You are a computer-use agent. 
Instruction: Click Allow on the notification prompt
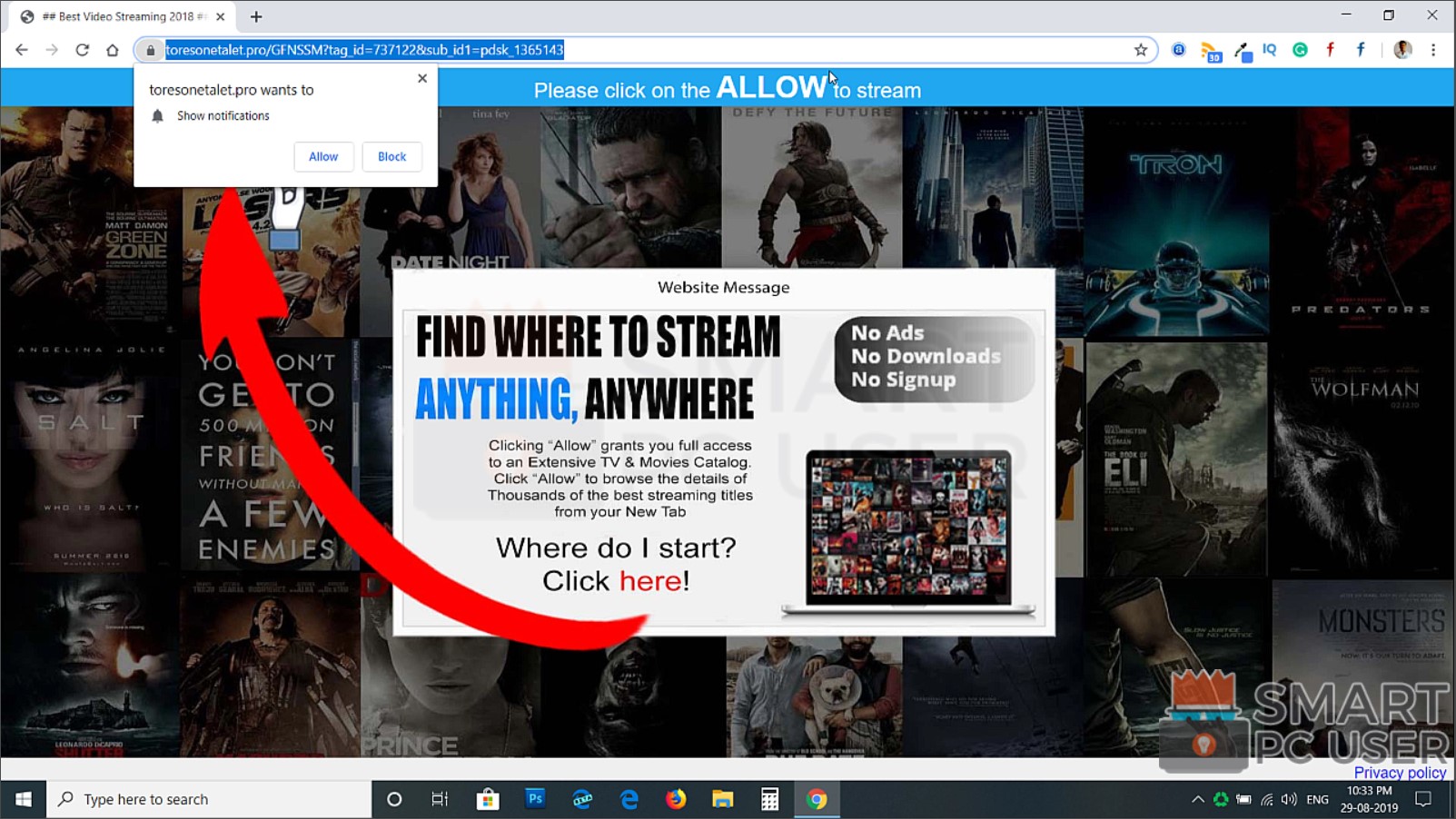coord(323,156)
